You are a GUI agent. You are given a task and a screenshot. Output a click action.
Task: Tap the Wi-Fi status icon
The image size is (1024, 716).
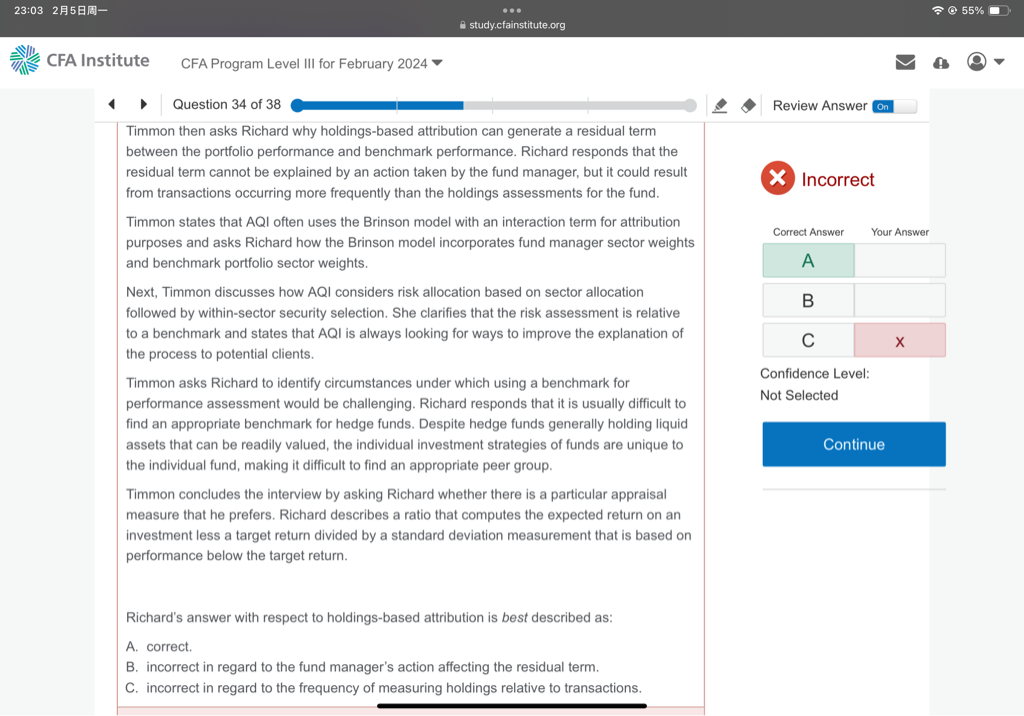(x=938, y=10)
